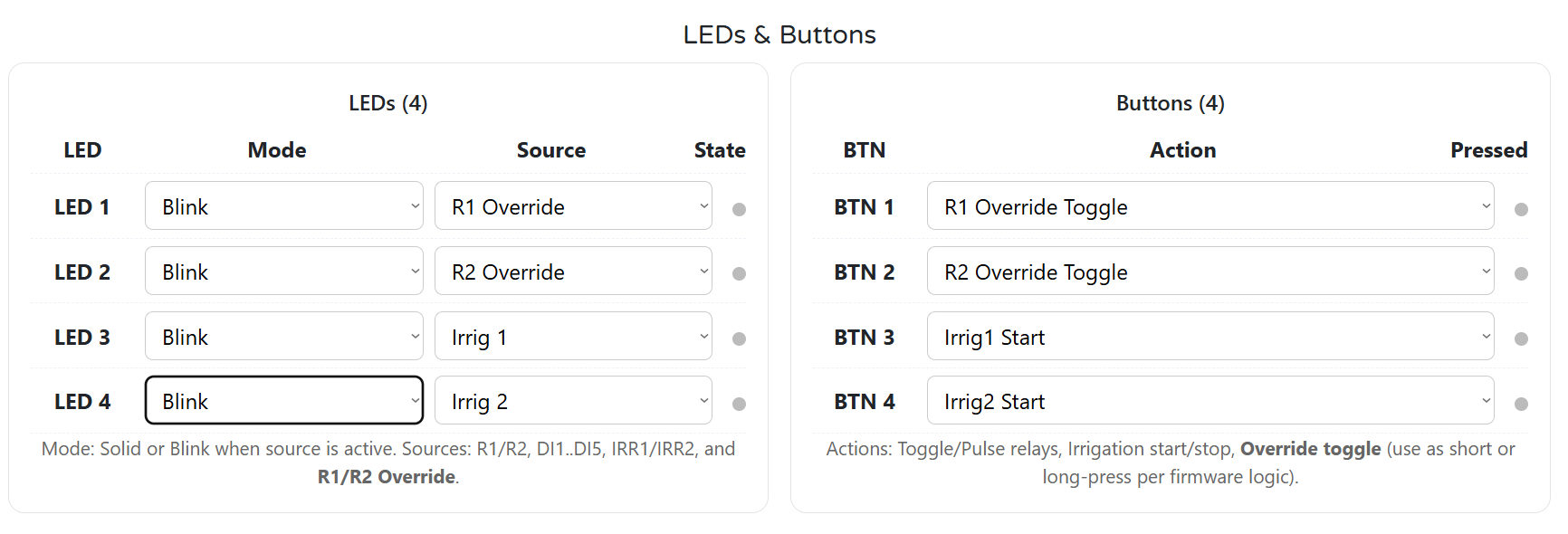
Task: Open the Irrig 1 source dropdown for LED 3
Action: pyautogui.click(x=573, y=336)
